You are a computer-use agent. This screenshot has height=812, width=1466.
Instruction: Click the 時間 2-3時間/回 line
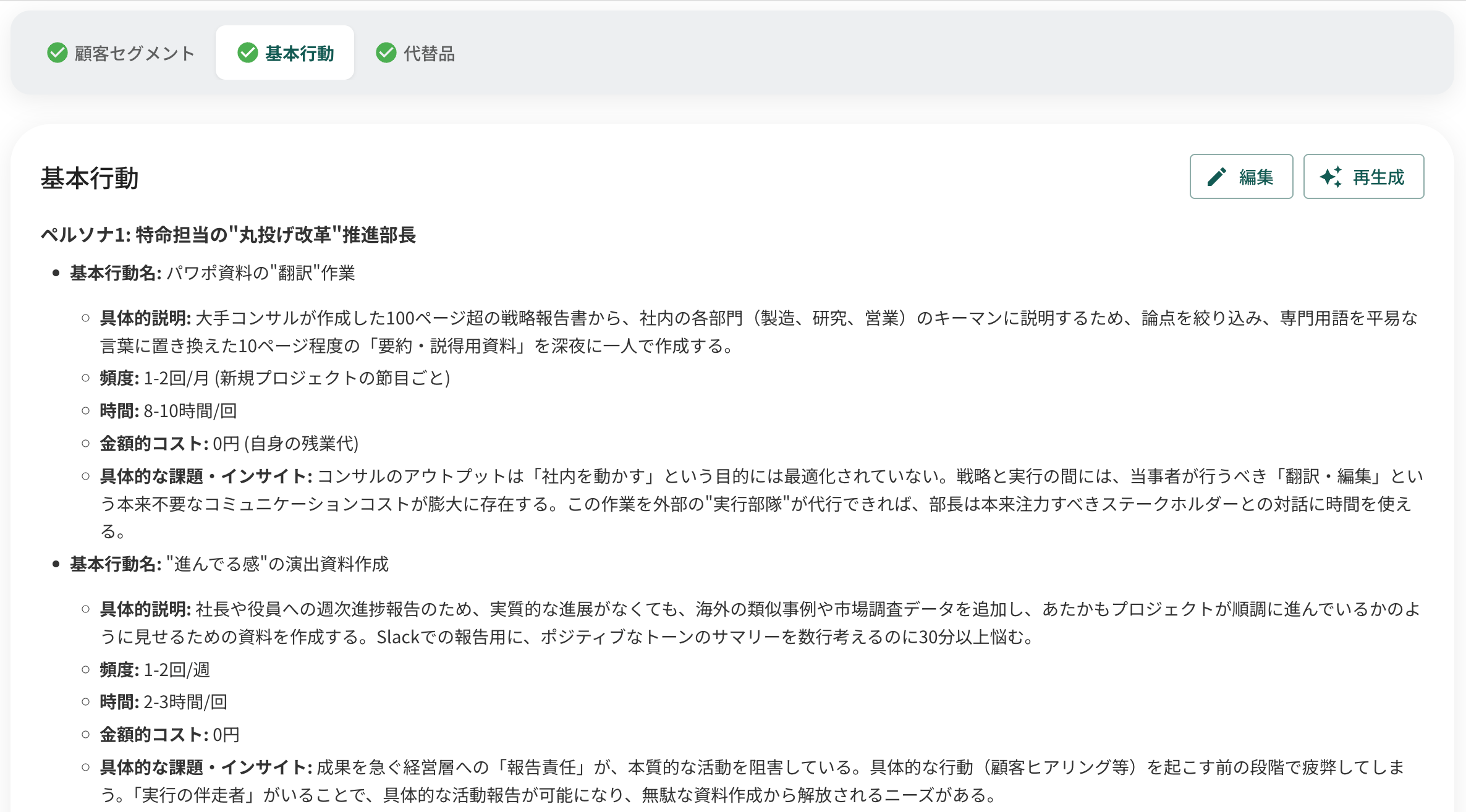[163, 702]
